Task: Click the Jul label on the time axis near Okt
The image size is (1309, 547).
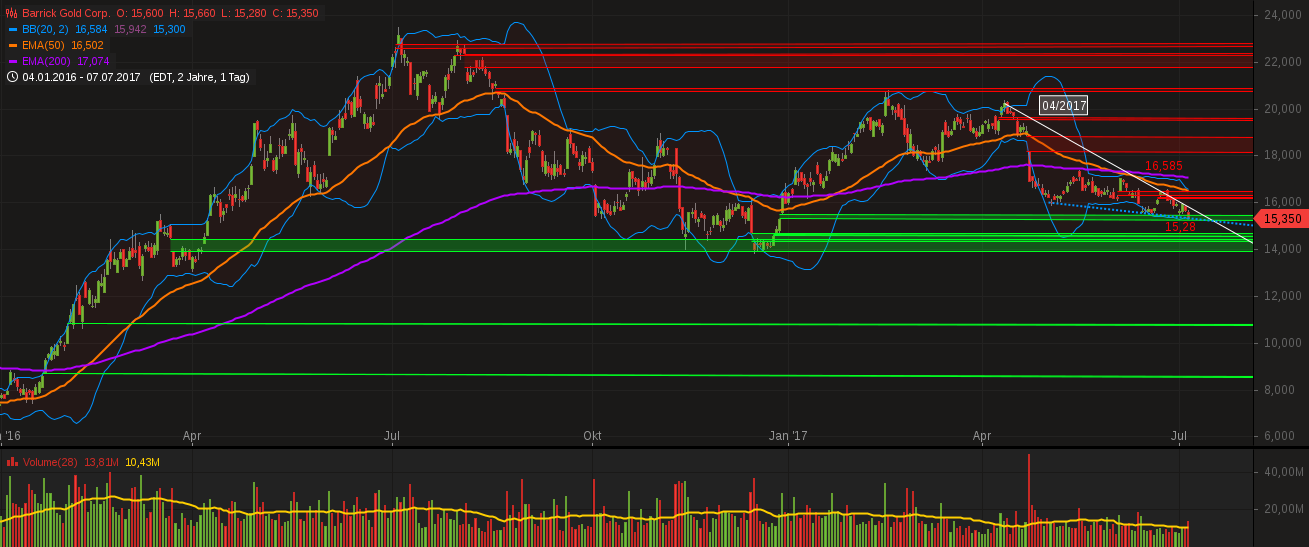Action: 393,436
